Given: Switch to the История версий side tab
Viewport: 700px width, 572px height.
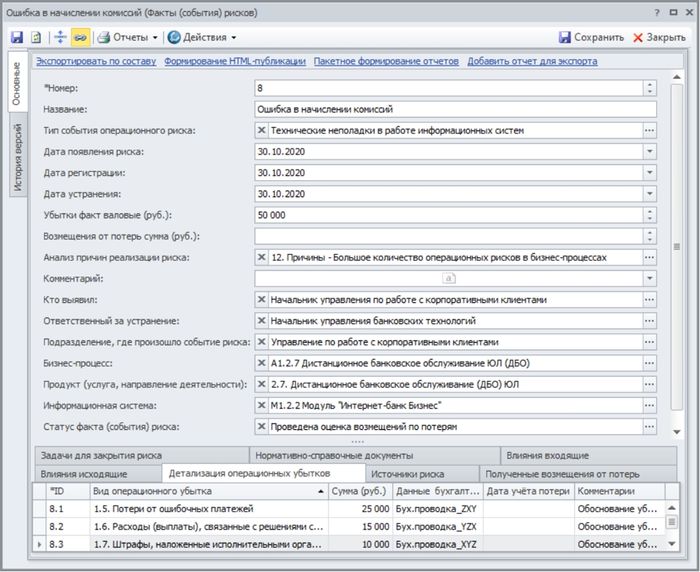Looking at the screenshot, I should [17, 158].
